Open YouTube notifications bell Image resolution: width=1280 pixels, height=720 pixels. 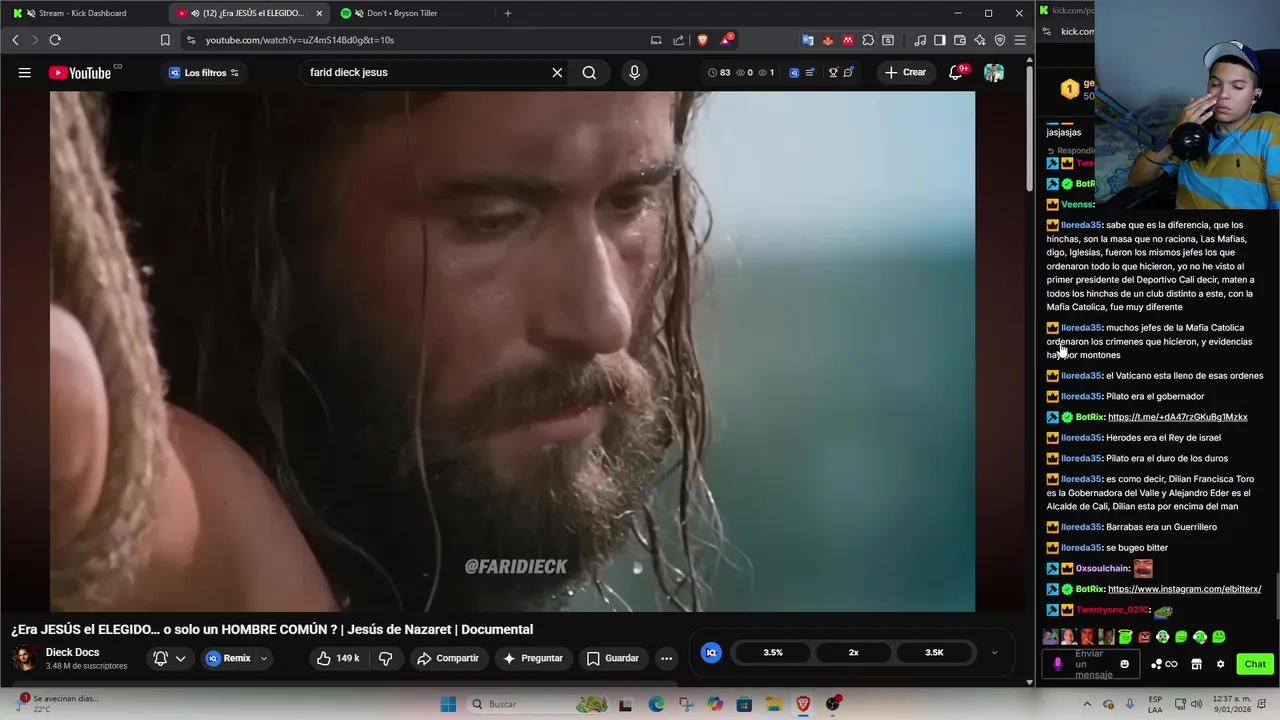[x=957, y=72]
